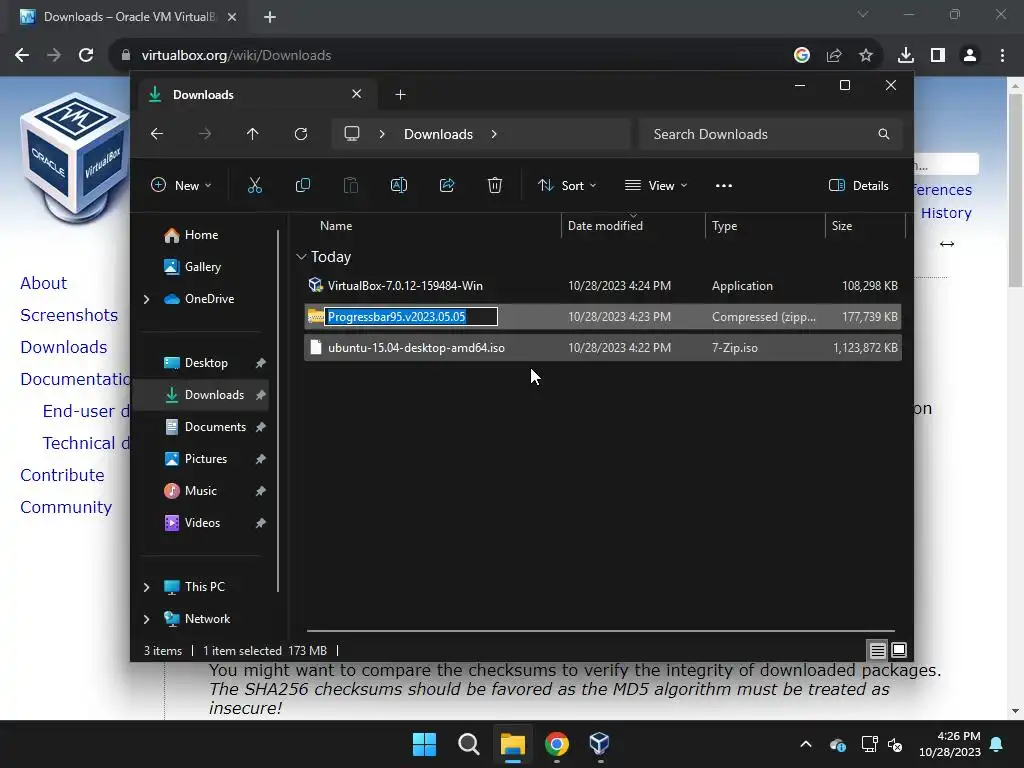Click the Share icon in Explorer toolbar

pyautogui.click(x=447, y=185)
